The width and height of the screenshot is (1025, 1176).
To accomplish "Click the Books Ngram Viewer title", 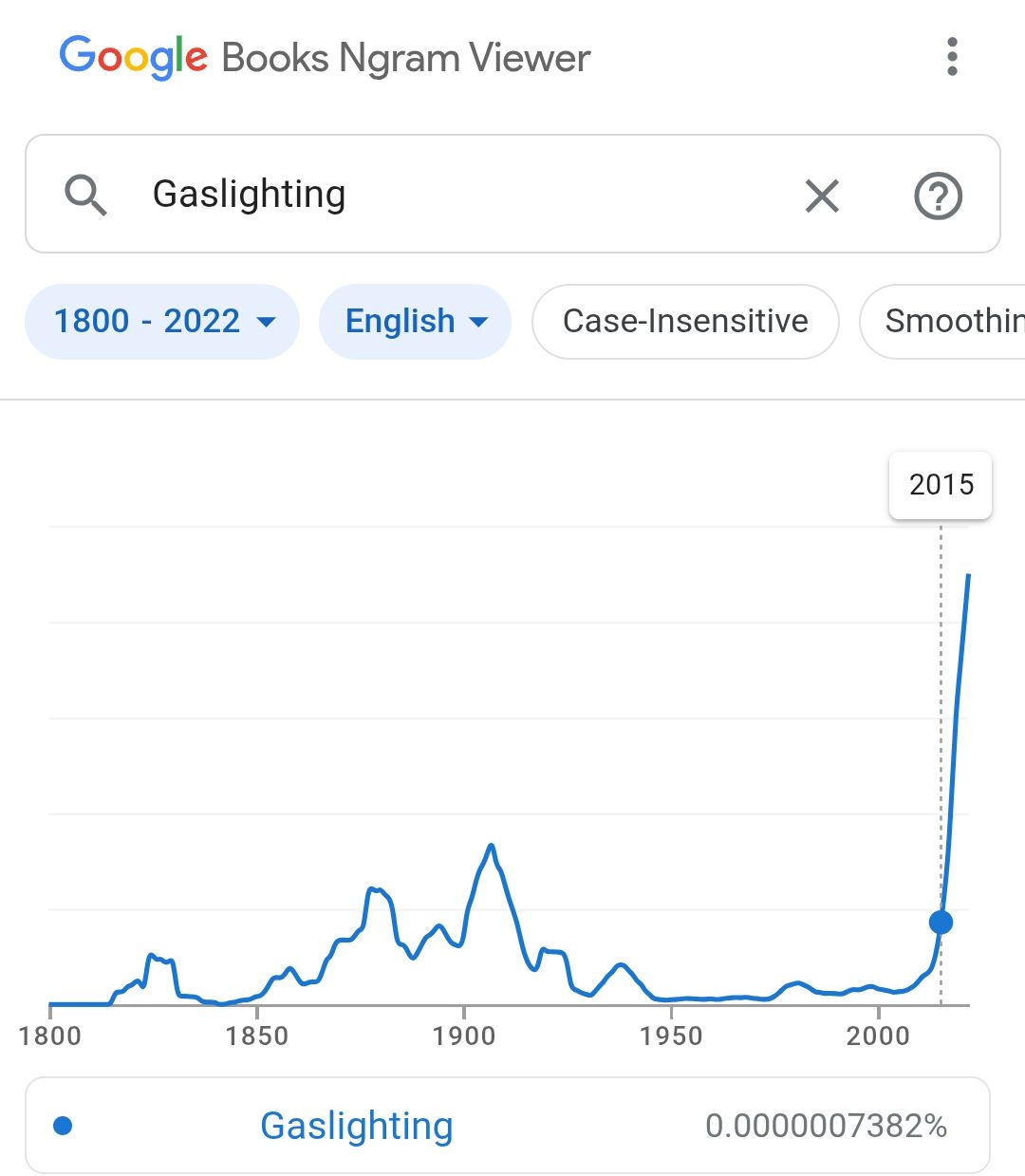I will (x=406, y=59).
